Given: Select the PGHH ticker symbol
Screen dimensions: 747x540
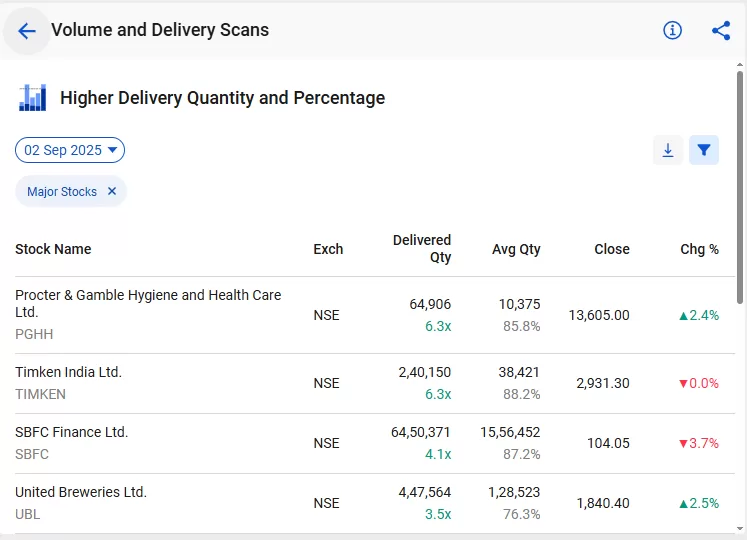Looking at the screenshot, I should coord(34,334).
